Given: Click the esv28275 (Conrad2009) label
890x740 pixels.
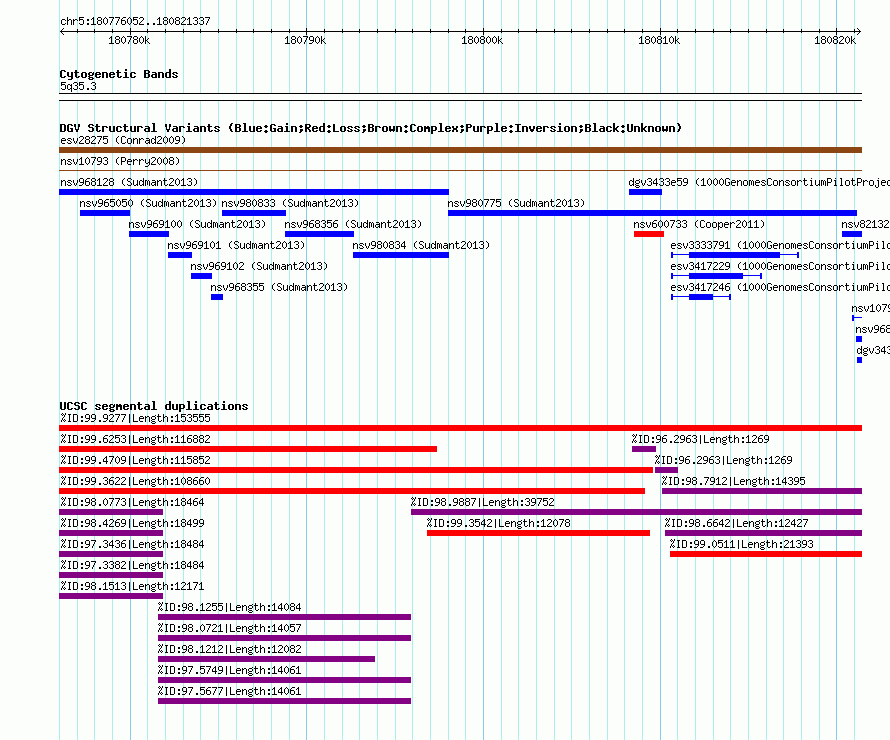Looking at the screenshot, I should 123,140.
